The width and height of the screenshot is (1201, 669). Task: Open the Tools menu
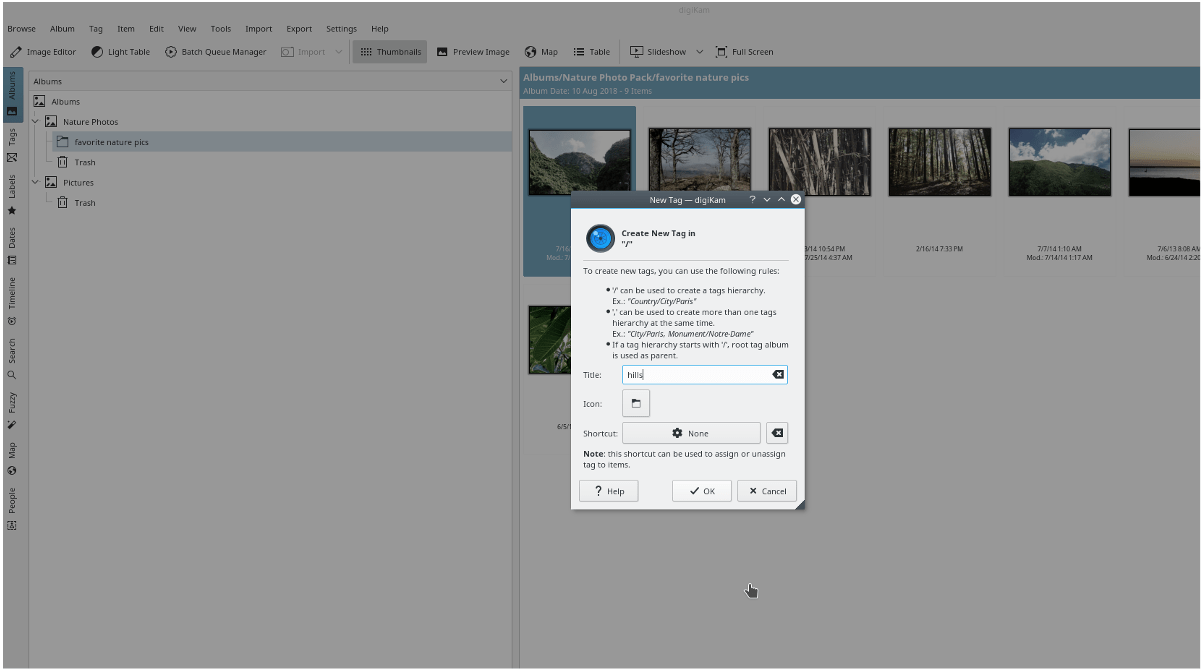[x=220, y=29]
